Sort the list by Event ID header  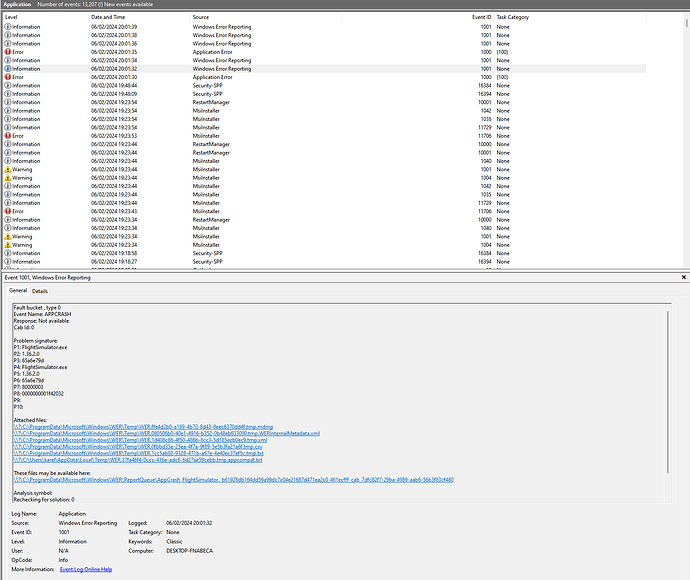(x=481, y=17)
